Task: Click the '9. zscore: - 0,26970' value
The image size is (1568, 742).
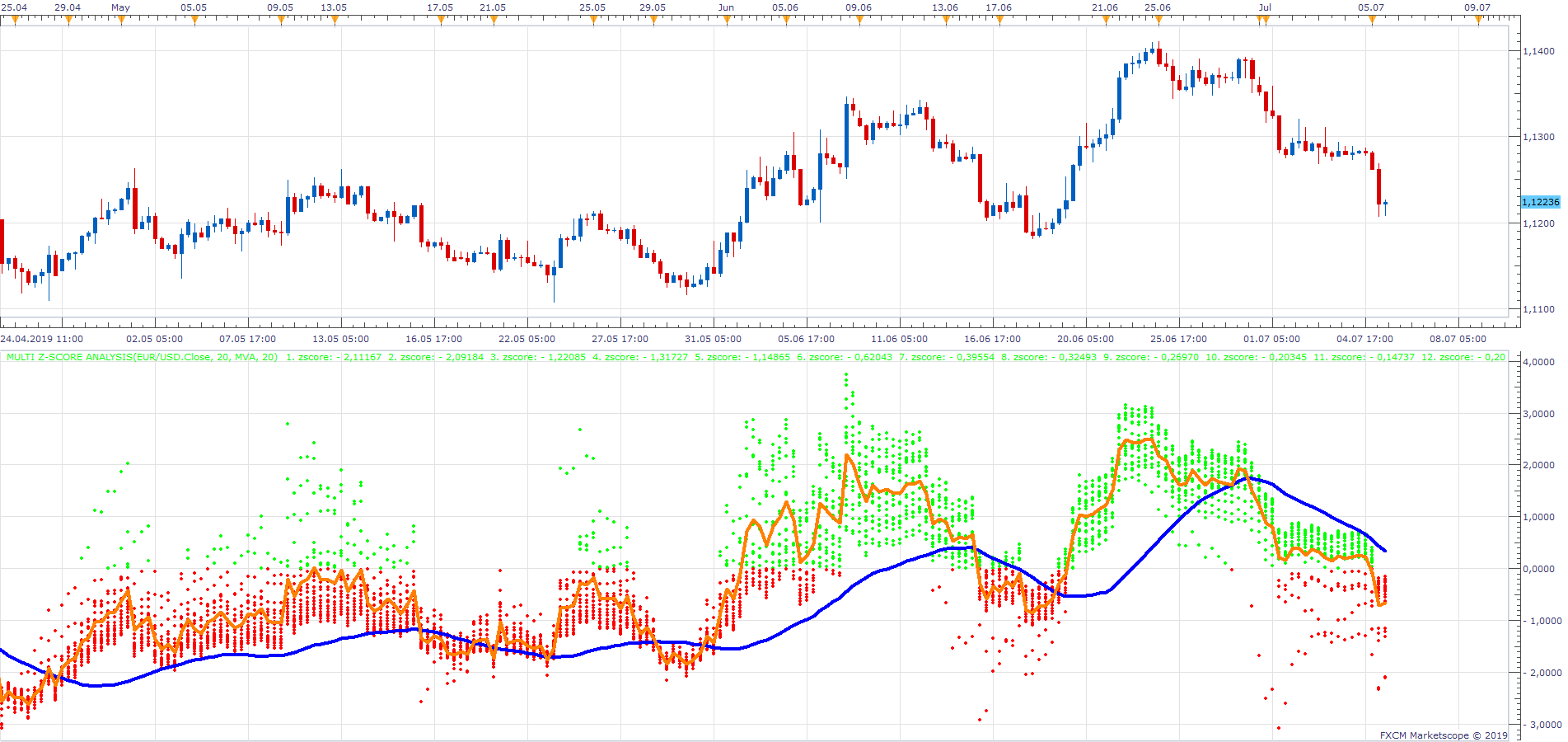Action: pos(1151,357)
